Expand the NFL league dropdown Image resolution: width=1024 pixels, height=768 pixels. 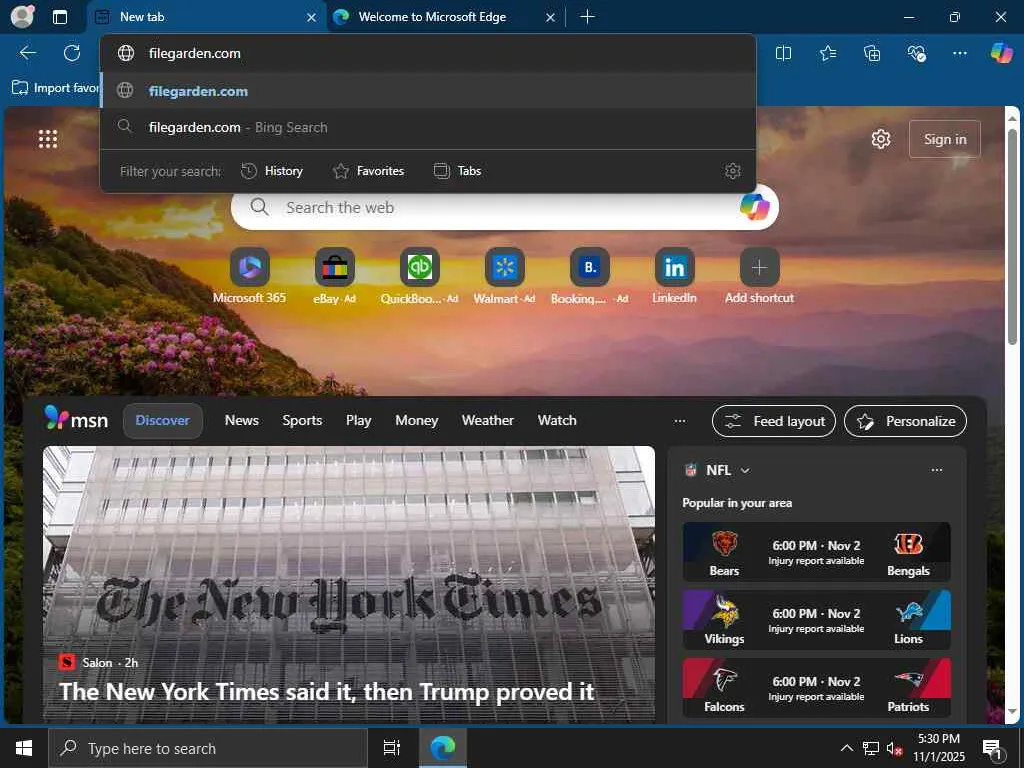pyautogui.click(x=745, y=470)
